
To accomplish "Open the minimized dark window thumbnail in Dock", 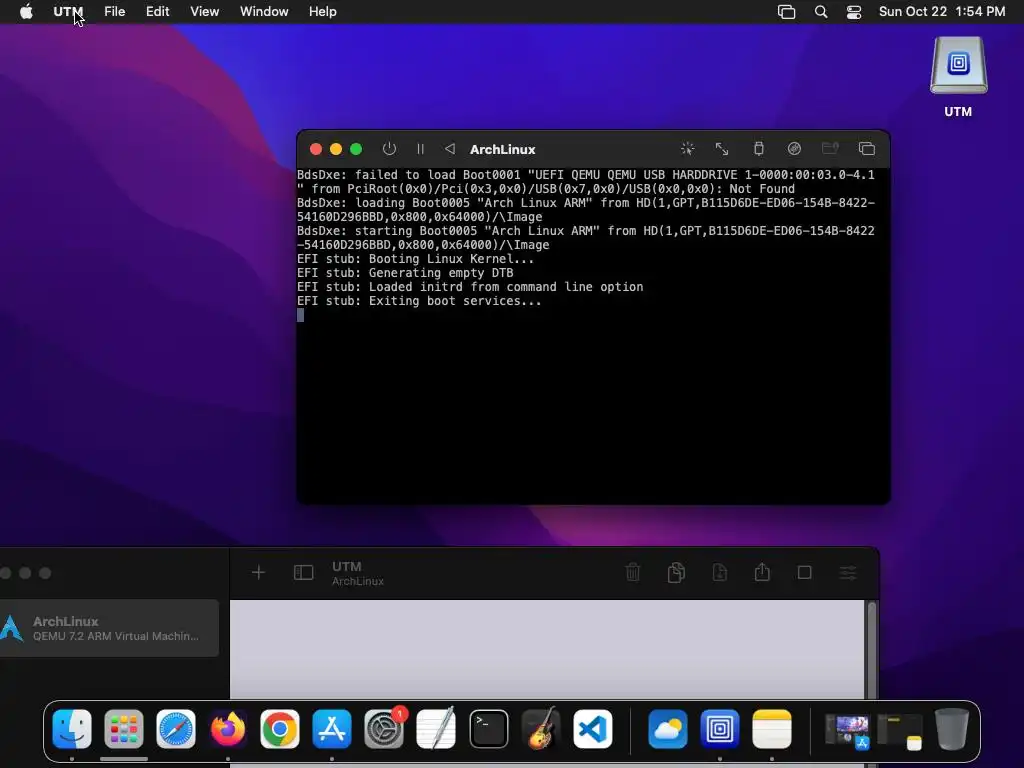I will (x=899, y=731).
